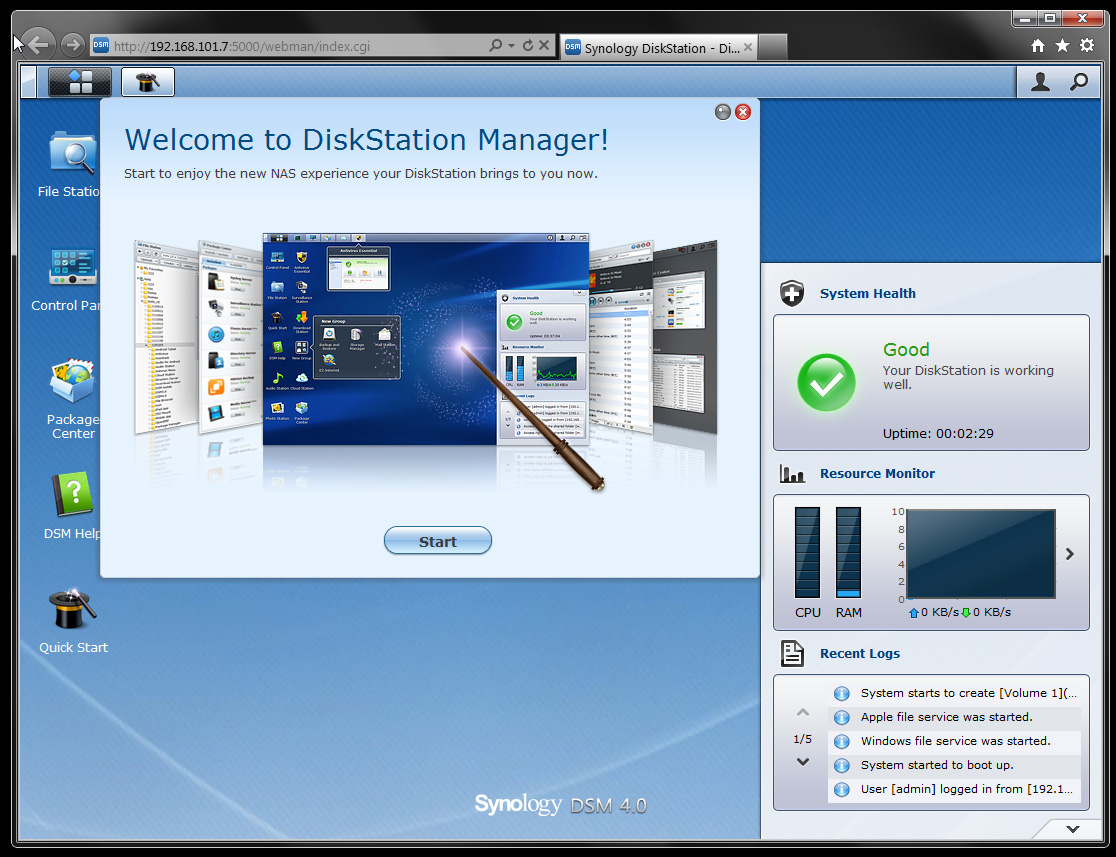Open the user options person icon
1116x857 pixels.
click(x=1041, y=82)
